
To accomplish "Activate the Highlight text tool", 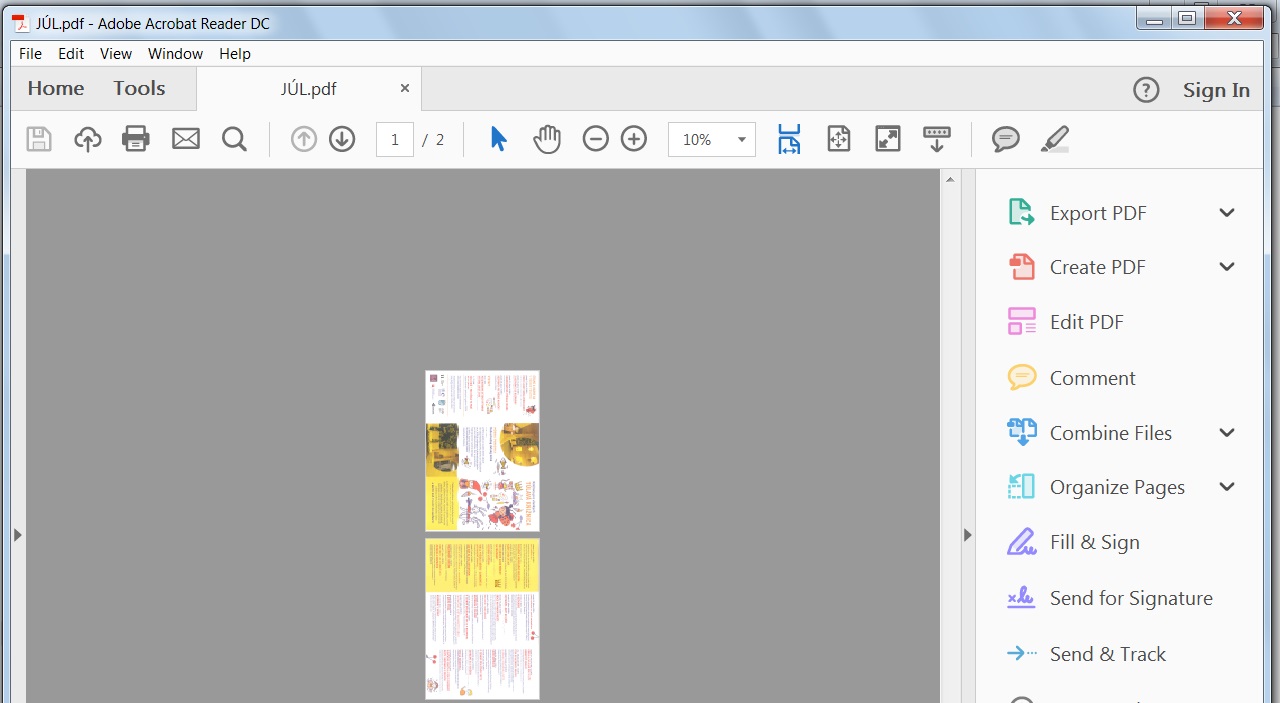I will pyautogui.click(x=1054, y=139).
